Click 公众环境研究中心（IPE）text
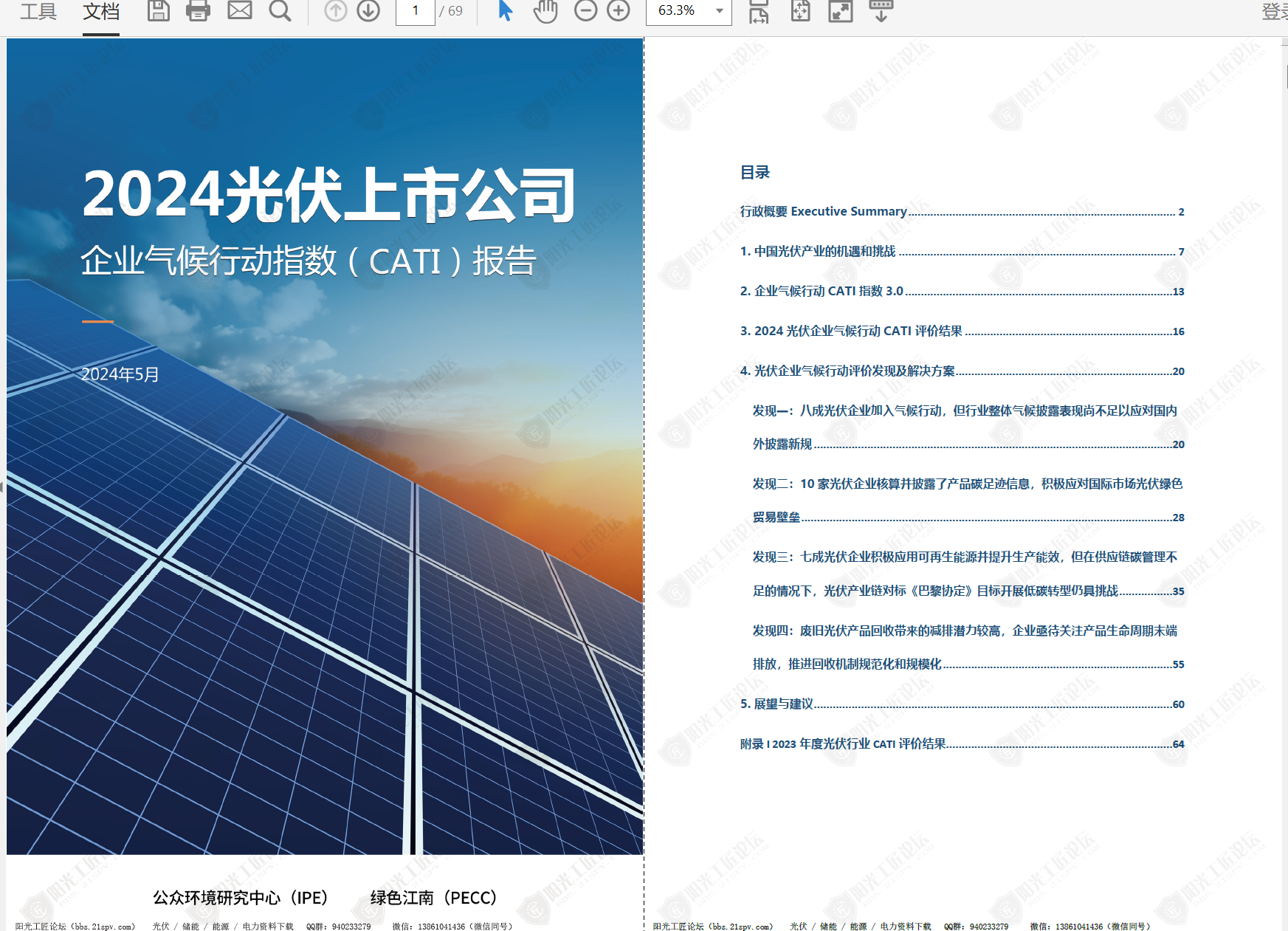1288x931 pixels. (x=240, y=898)
